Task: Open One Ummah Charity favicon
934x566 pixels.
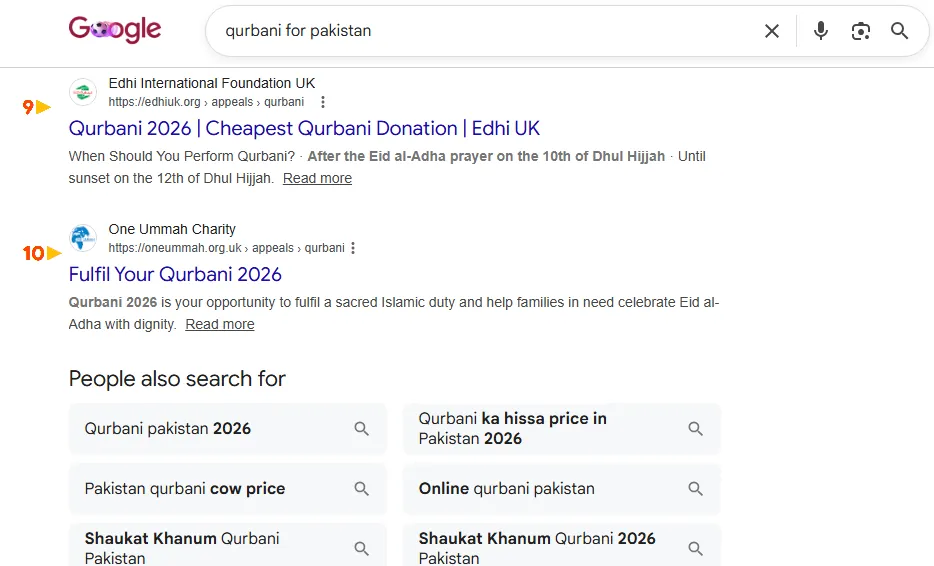Action: point(83,238)
